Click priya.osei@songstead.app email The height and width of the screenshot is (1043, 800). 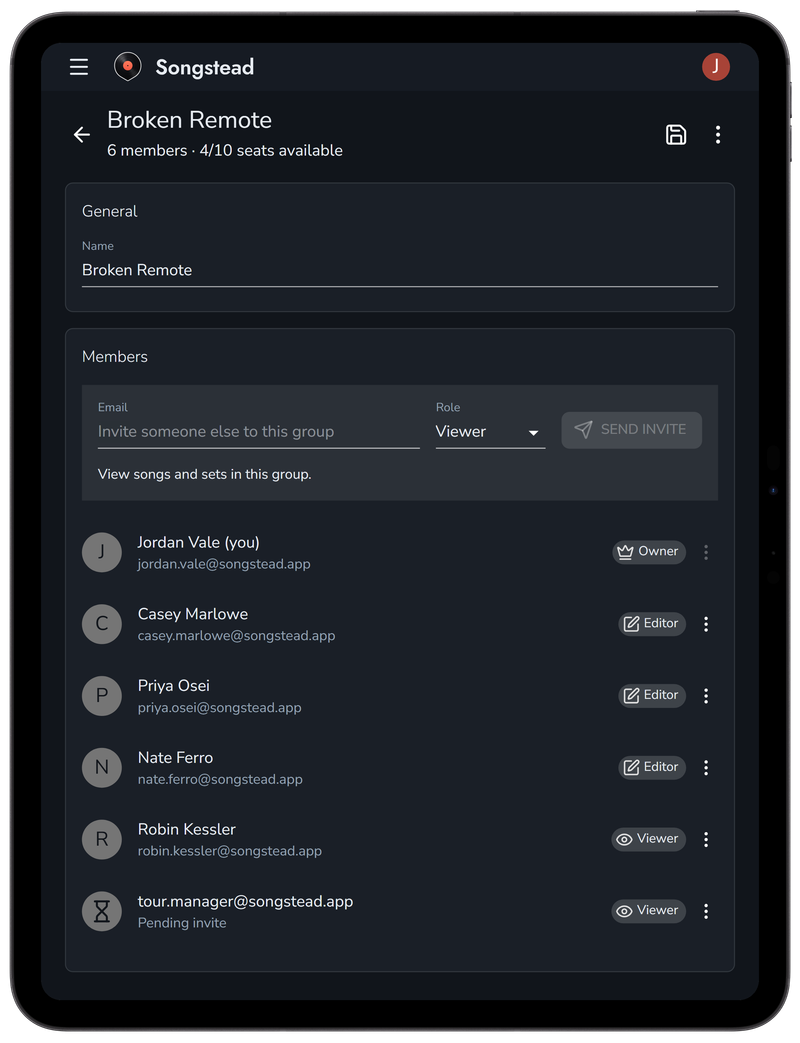(219, 708)
